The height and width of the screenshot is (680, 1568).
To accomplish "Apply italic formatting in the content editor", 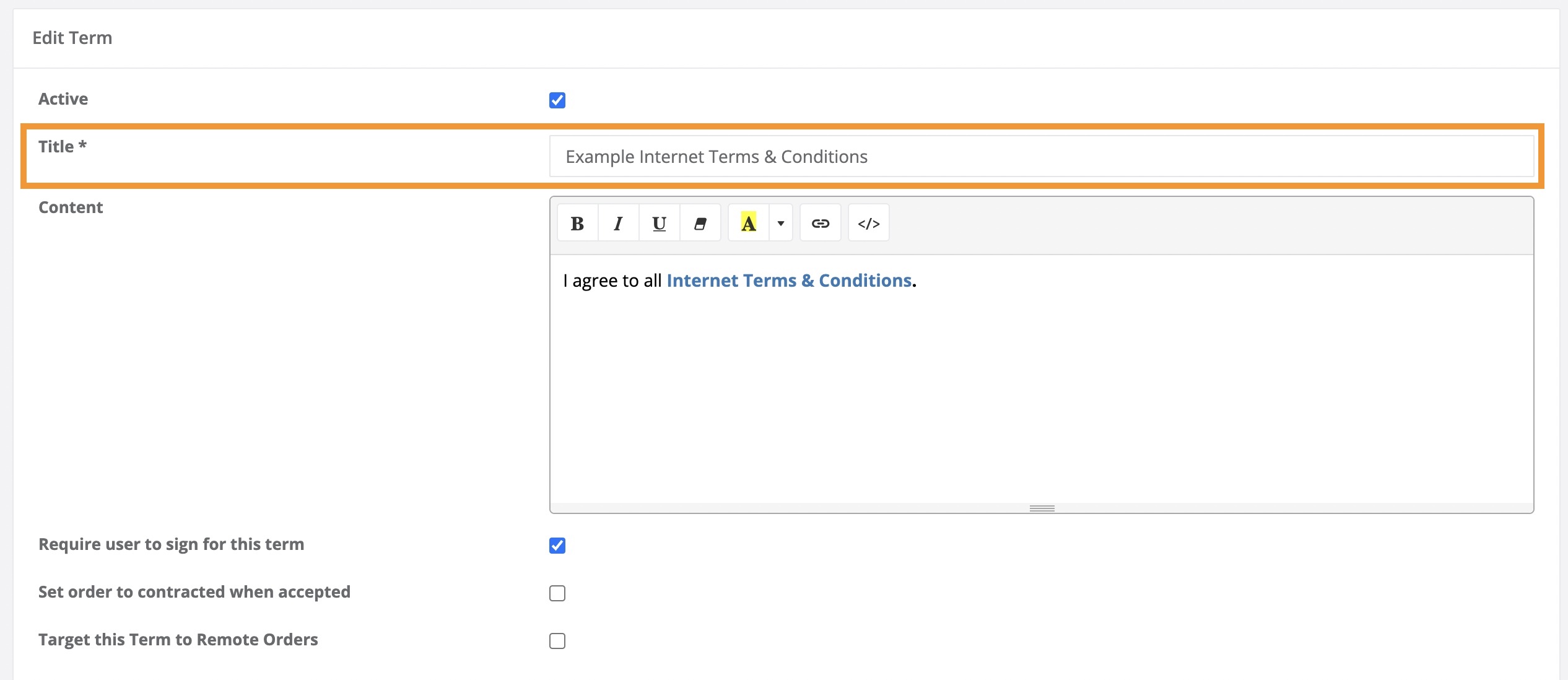I will (617, 223).
